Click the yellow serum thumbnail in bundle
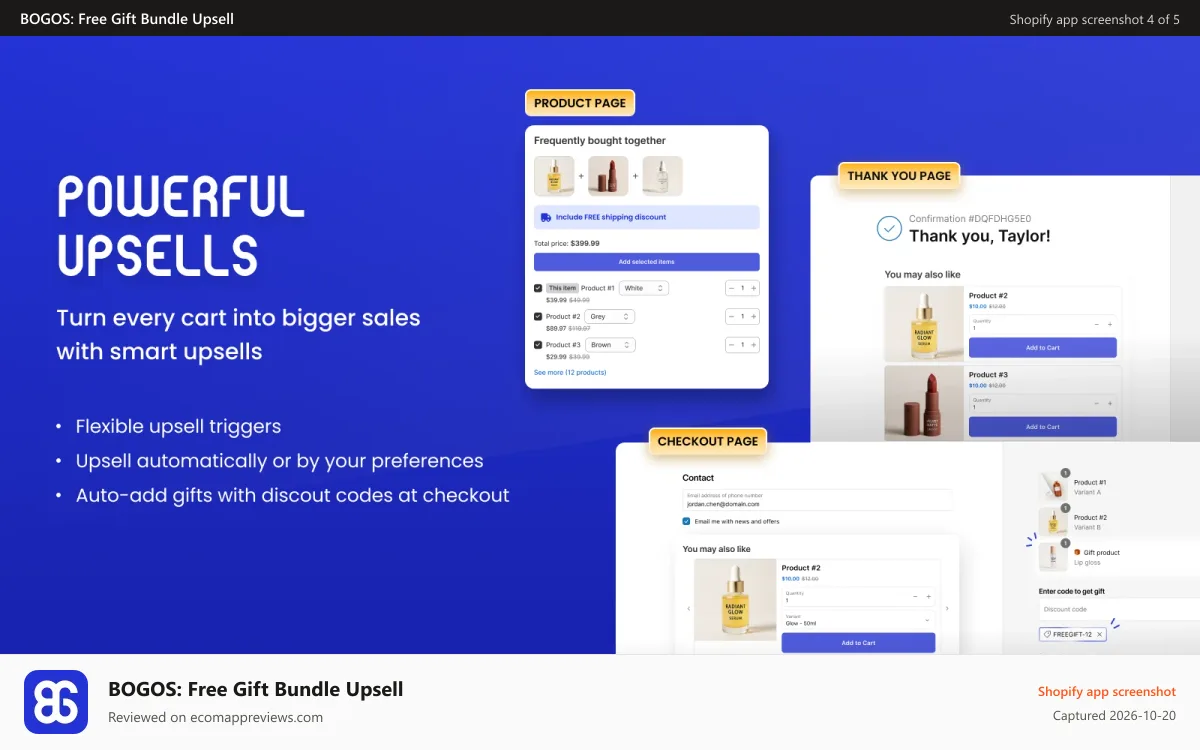This screenshot has width=1200, height=750. tap(554, 176)
